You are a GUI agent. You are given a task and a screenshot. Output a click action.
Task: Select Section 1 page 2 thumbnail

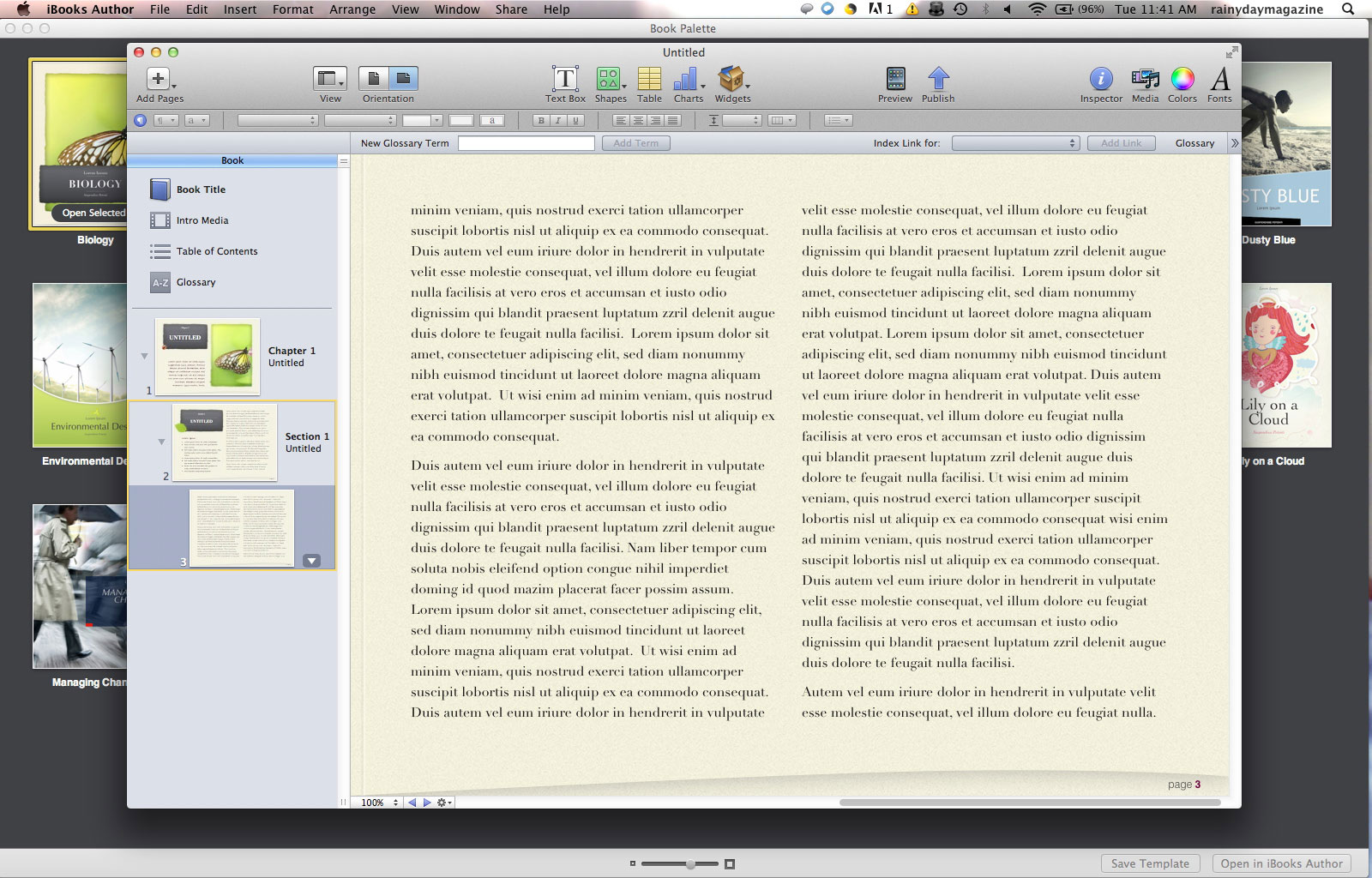click(225, 442)
